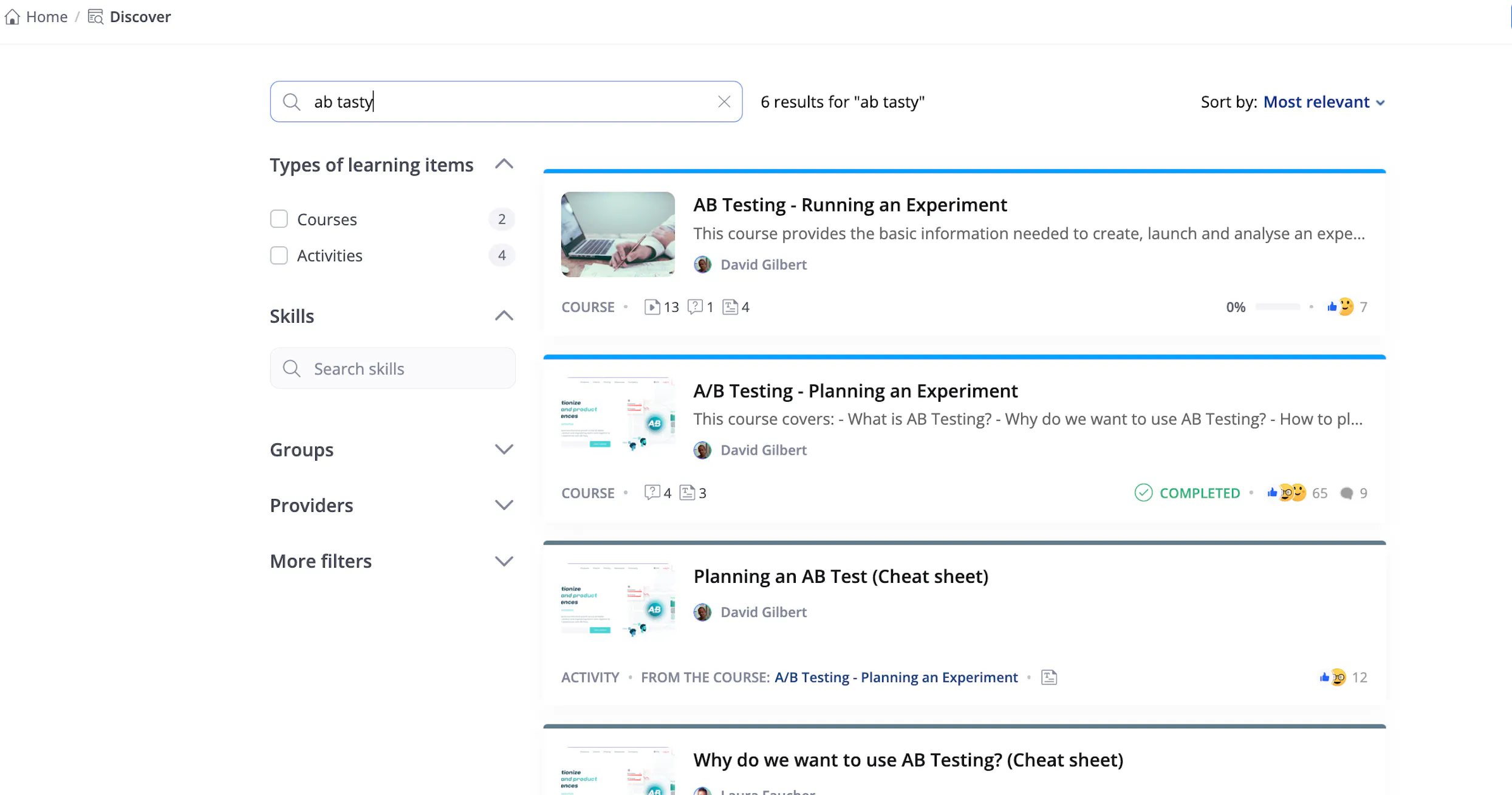Clear the search with the X icon
Screen dimensions: 1512x795
pyautogui.click(x=724, y=102)
